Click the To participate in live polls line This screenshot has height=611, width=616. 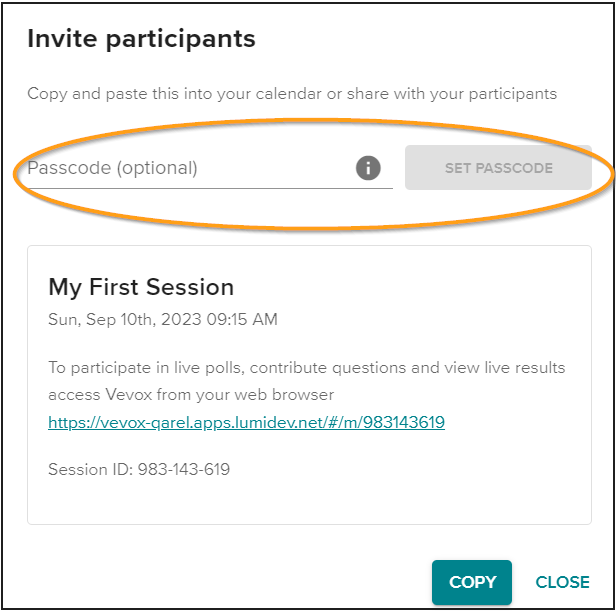click(306, 368)
